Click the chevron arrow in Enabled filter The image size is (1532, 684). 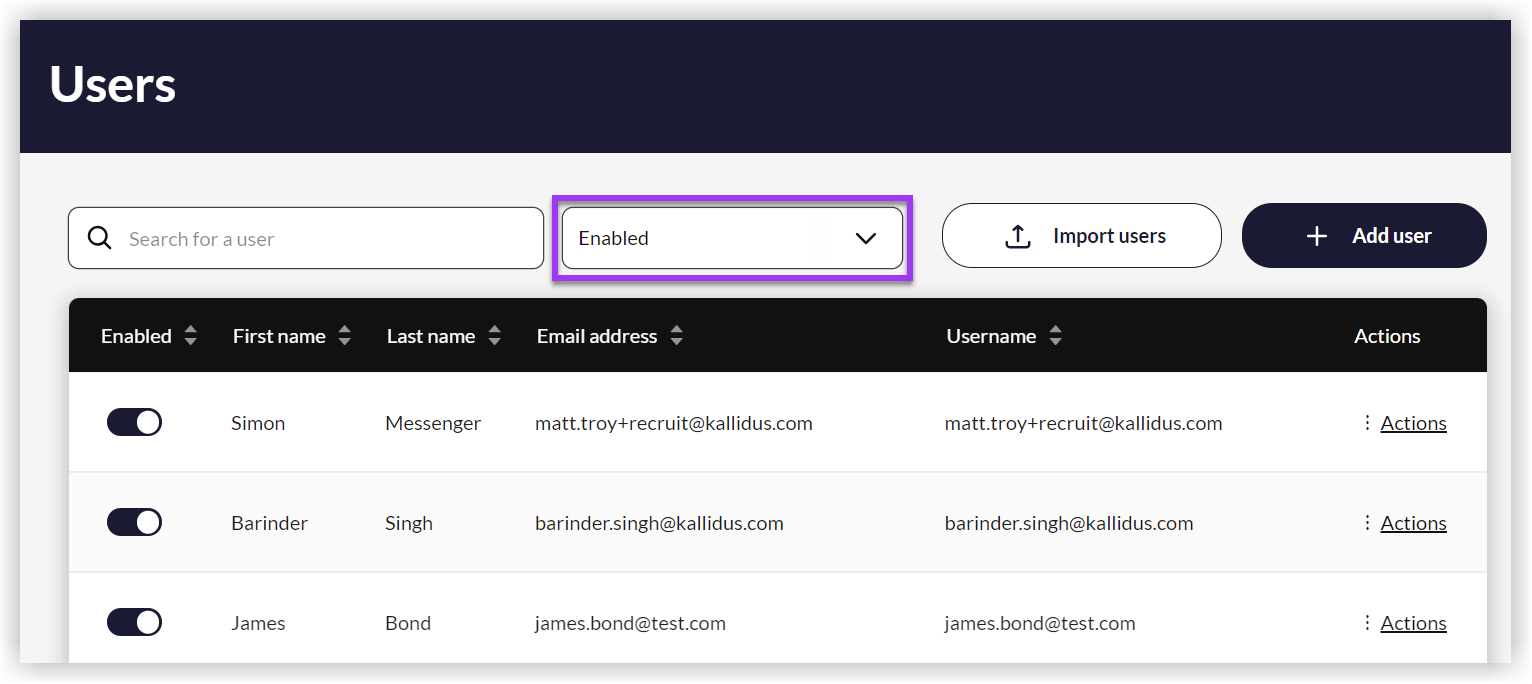coord(866,238)
